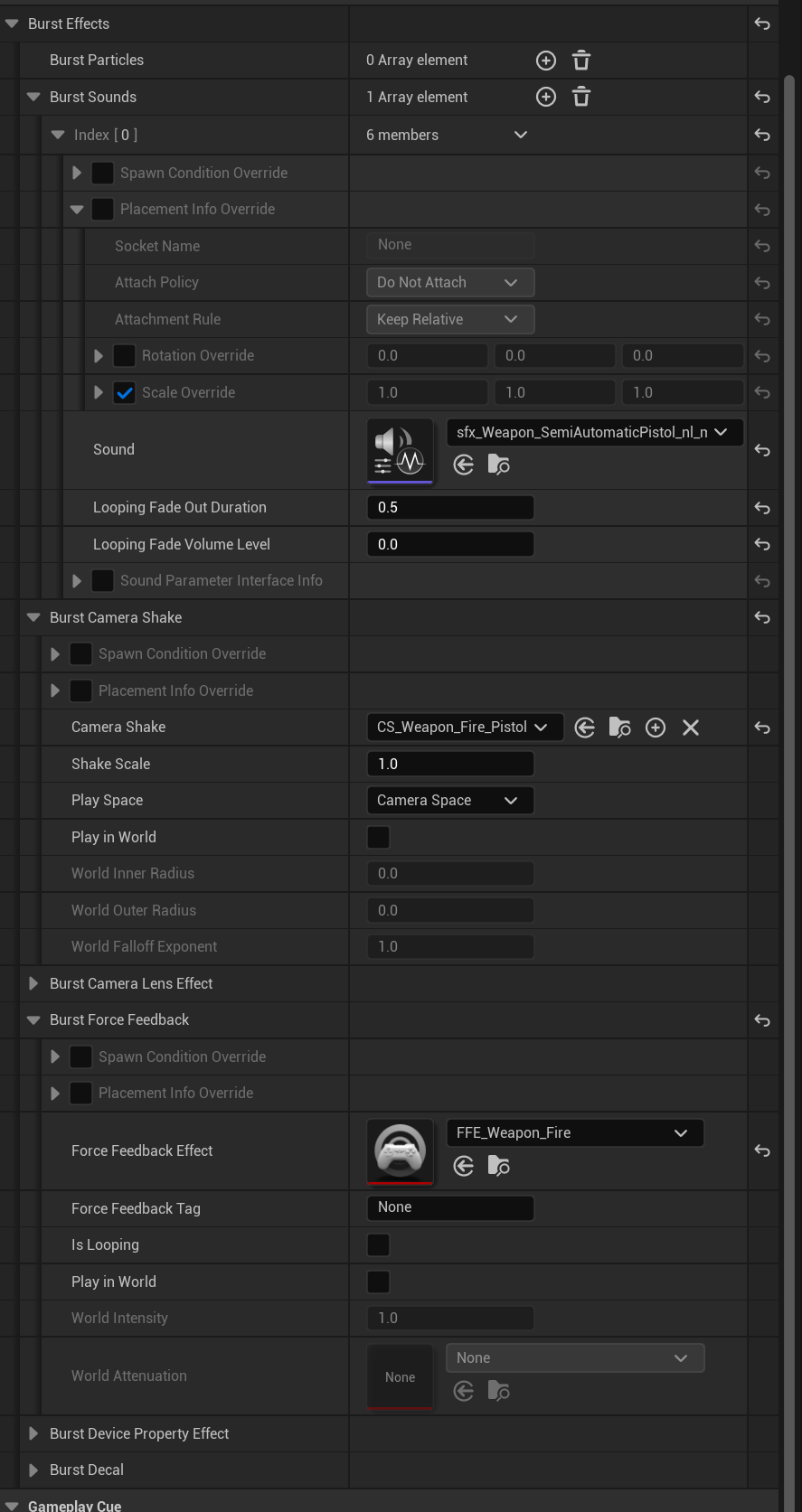Viewport: 802px width, 1512px height.
Task: Expand the Burst Device Property Effect section
Action: click(x=33, y=1433)
